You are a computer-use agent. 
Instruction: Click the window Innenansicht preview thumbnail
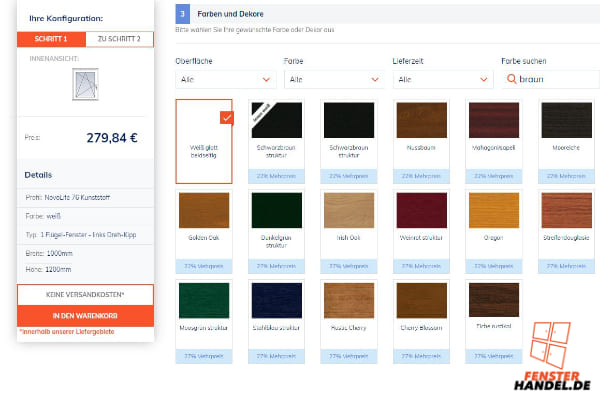86,84
